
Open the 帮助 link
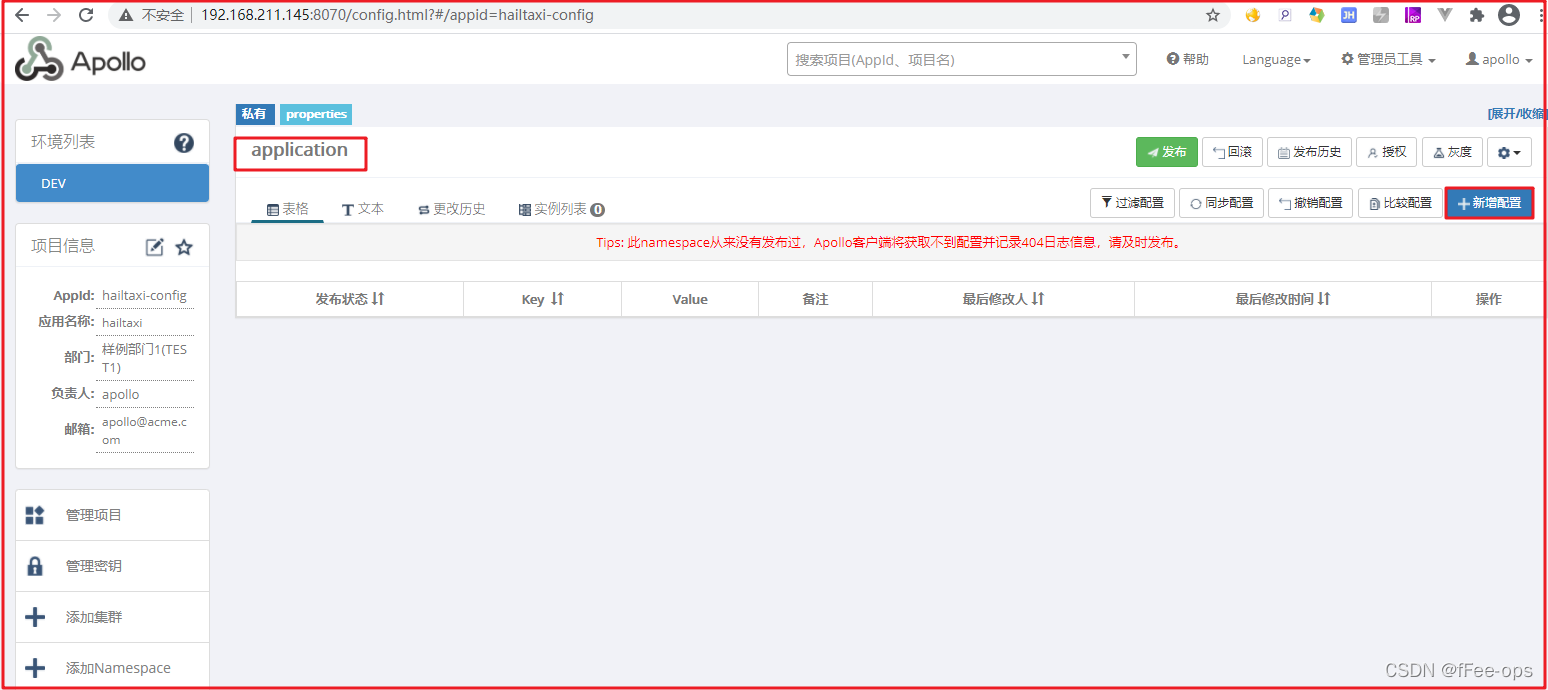[1187, 60]
